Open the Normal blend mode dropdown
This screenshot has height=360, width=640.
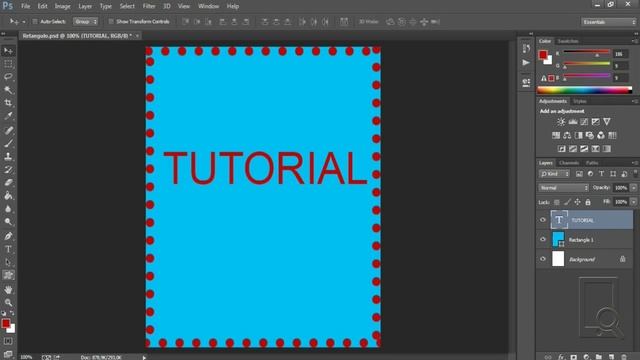point(564,188)
